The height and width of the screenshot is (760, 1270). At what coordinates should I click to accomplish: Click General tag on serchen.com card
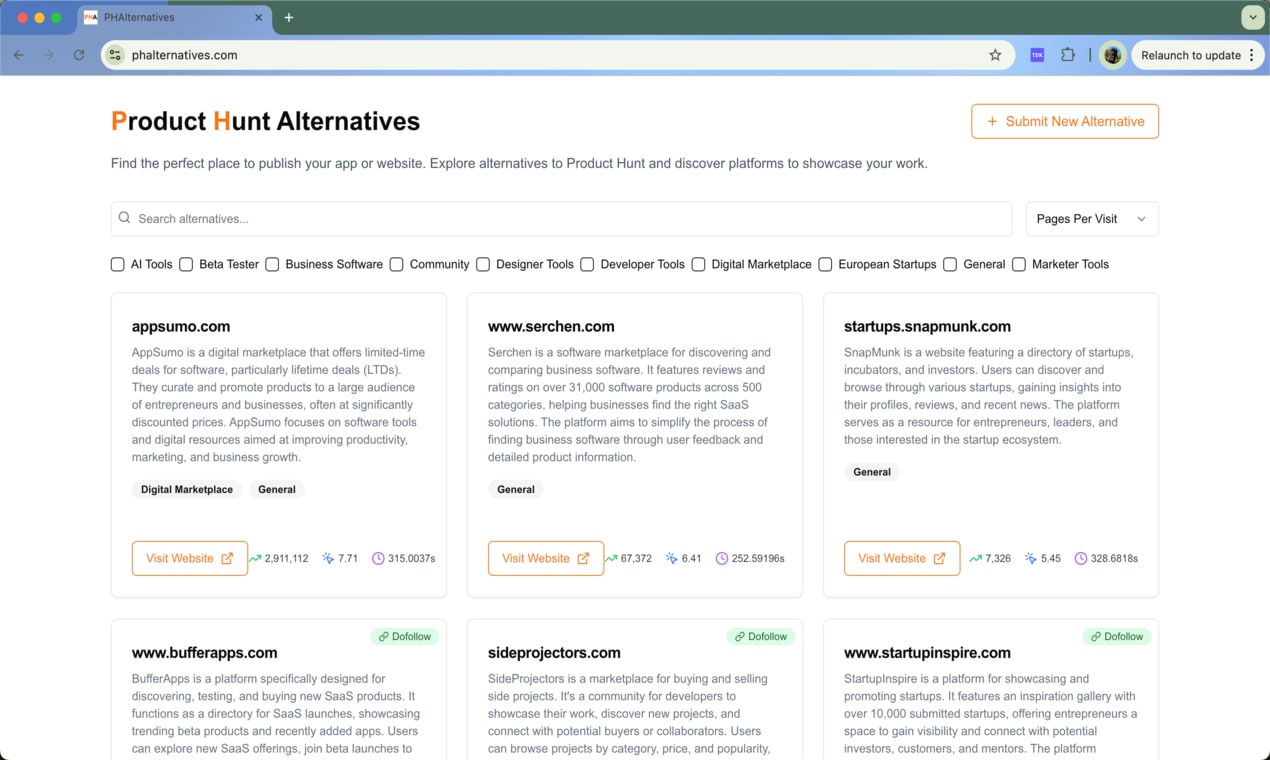tap(516, 490)
